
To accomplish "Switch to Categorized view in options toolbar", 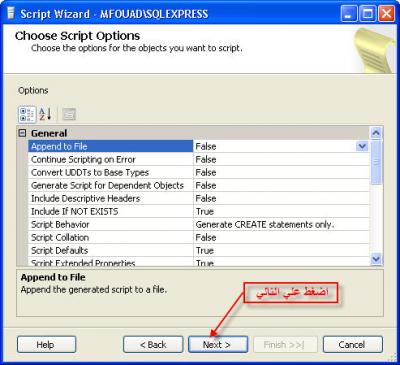I will click(x=27, y=114).
